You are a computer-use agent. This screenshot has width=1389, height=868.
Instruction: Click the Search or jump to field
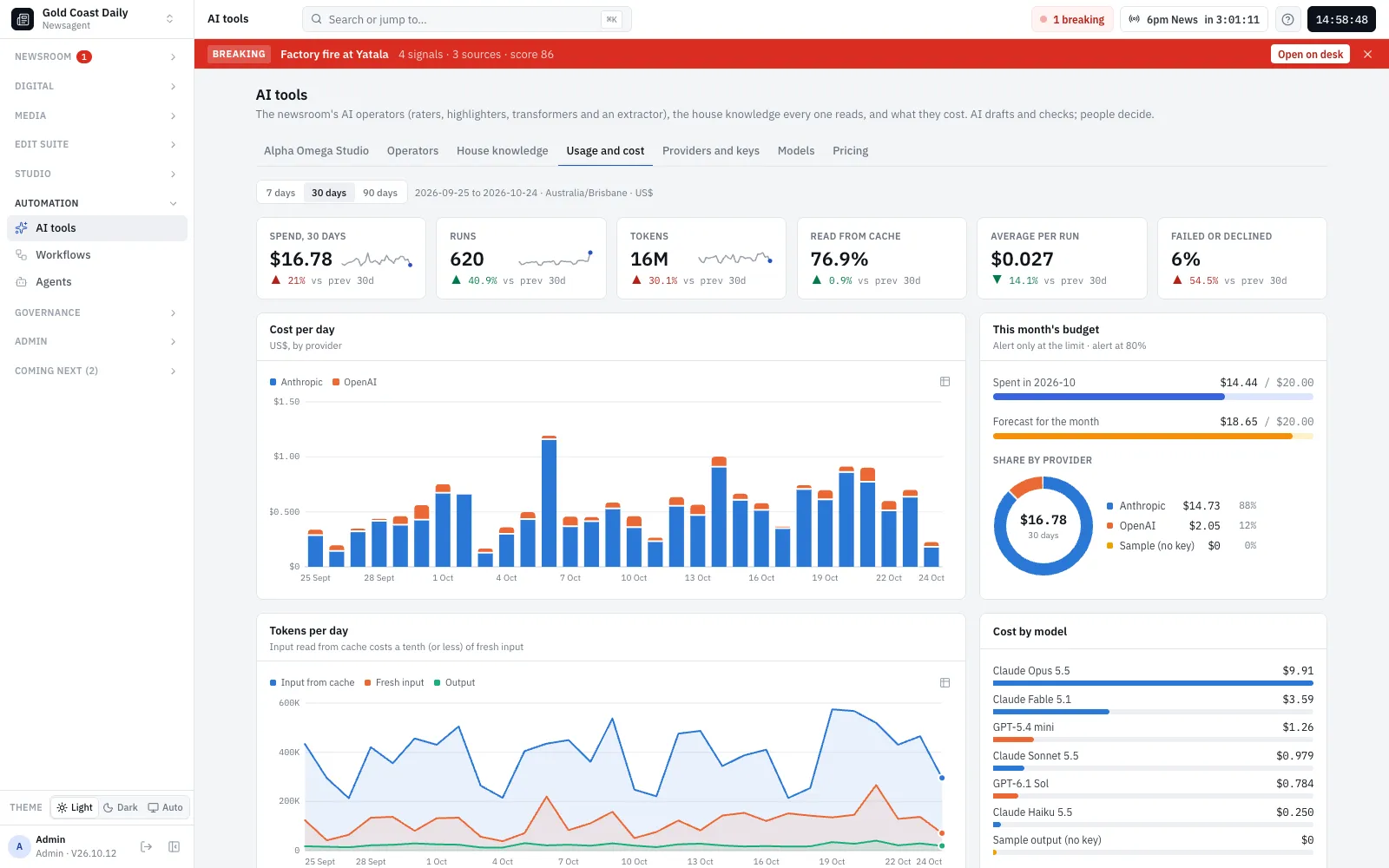(466, 19)
